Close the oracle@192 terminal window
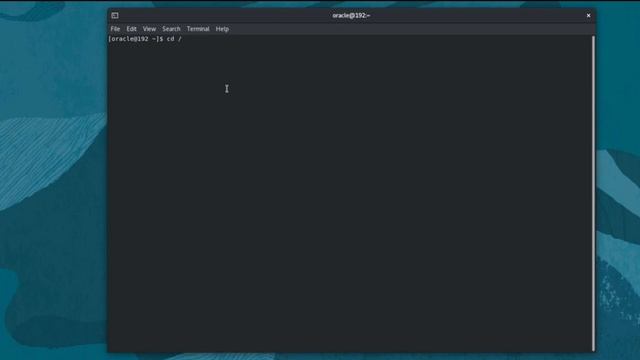The width and height of the screenshot is (640, 360). pos(588,16)
